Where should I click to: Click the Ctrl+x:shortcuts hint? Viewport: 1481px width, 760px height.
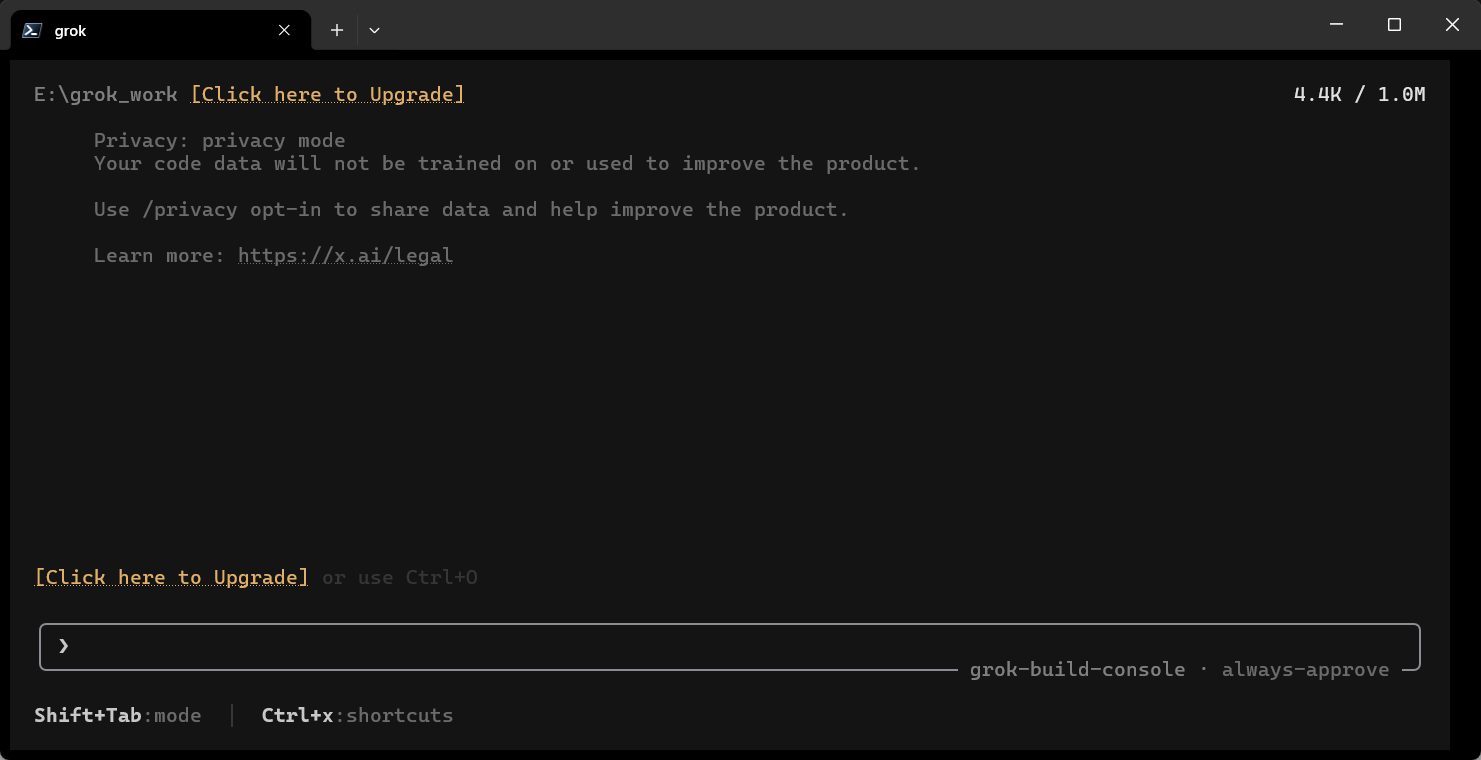pyautogui.click(x=357, y=715)
